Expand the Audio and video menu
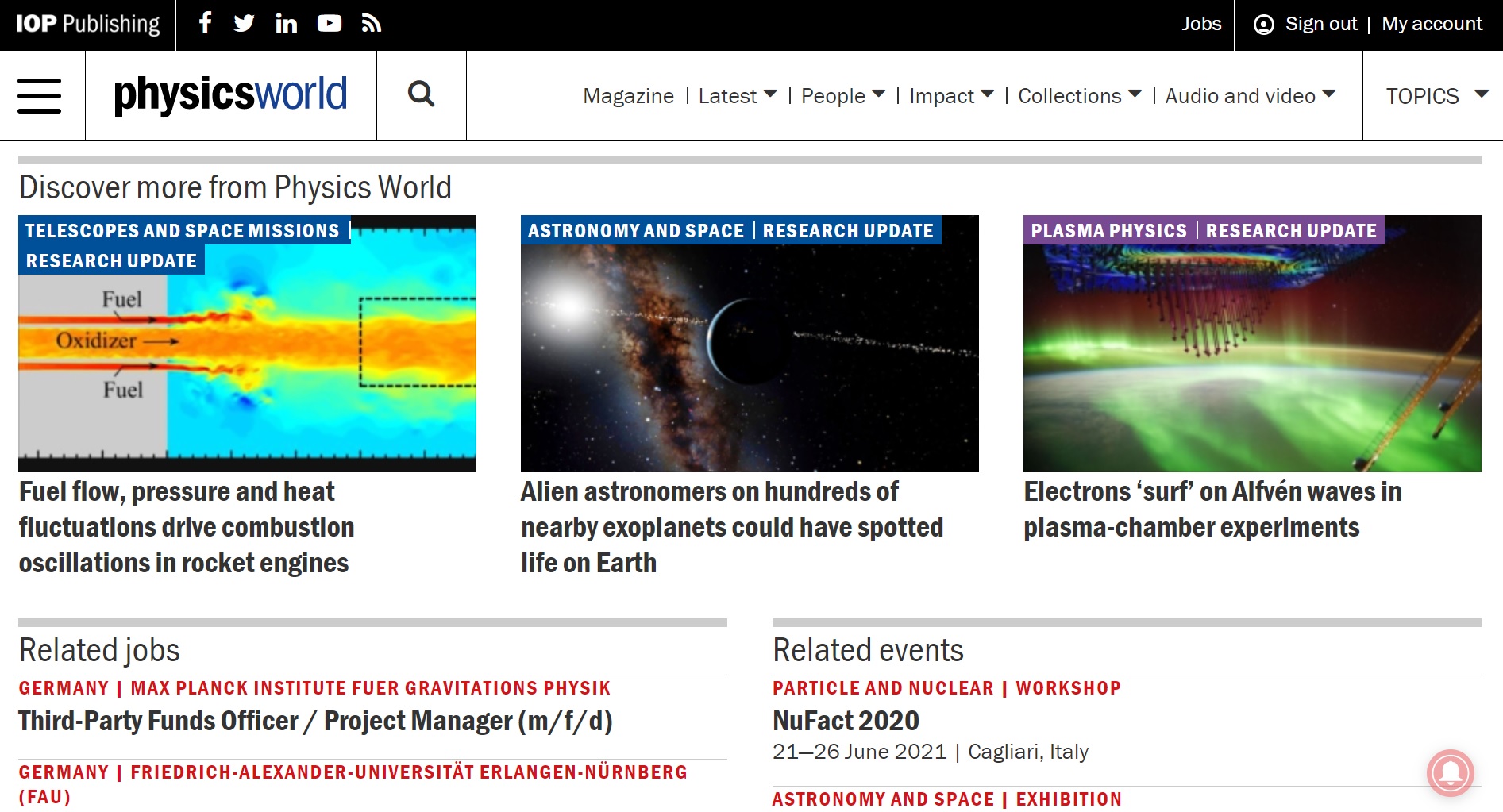 (x=1250, y=96)
